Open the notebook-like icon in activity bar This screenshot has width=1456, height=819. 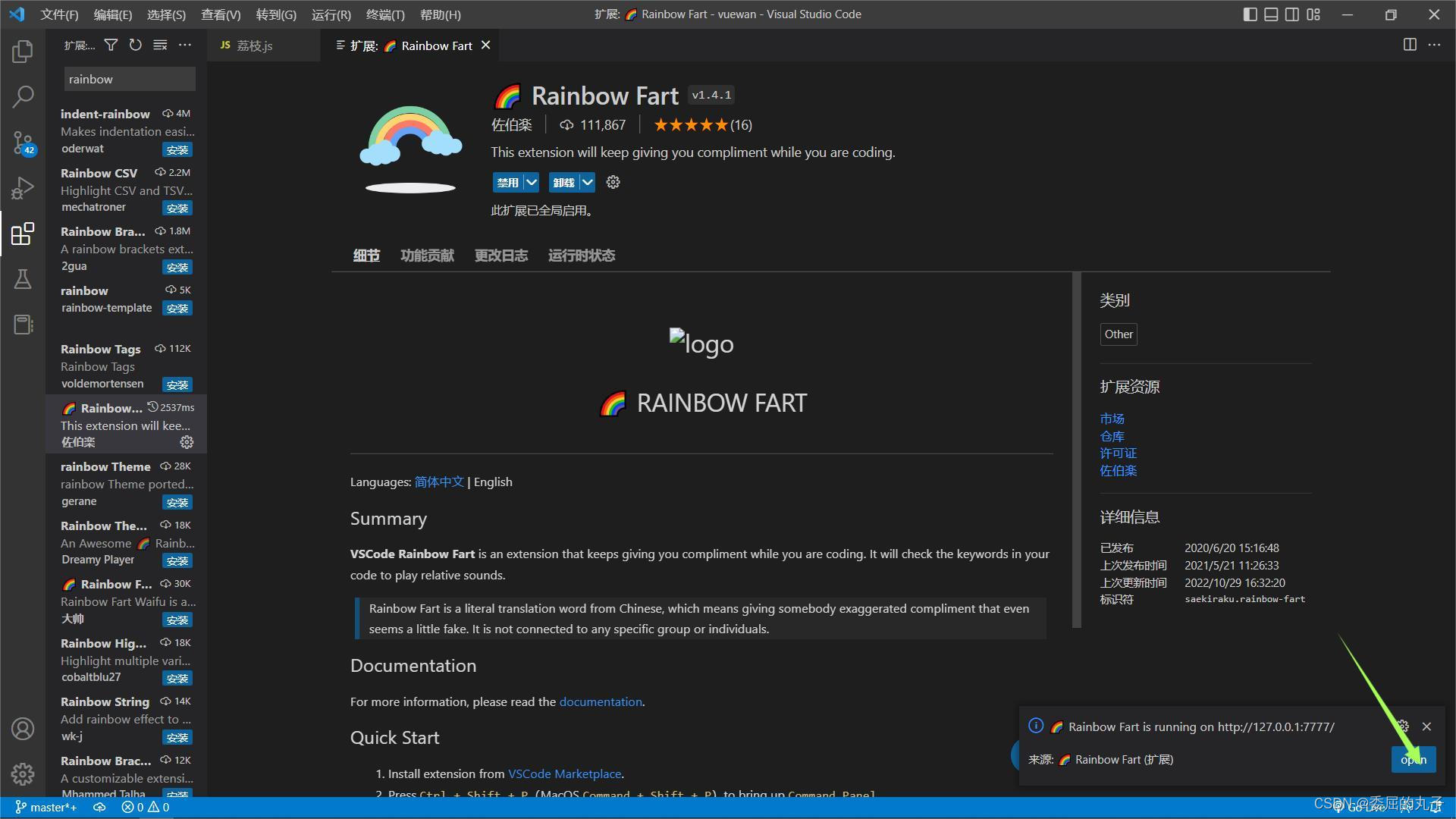(23, 325)
